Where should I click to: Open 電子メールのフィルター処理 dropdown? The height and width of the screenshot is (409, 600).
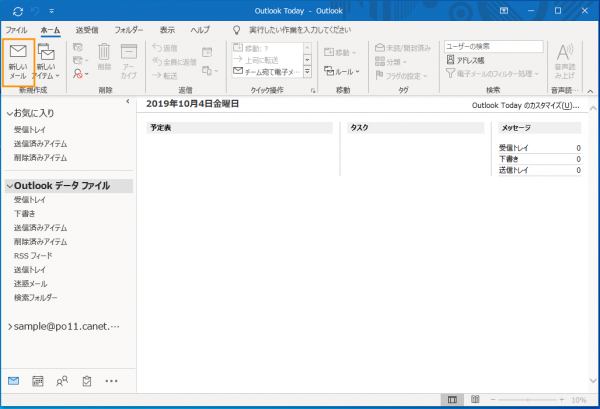492,73
